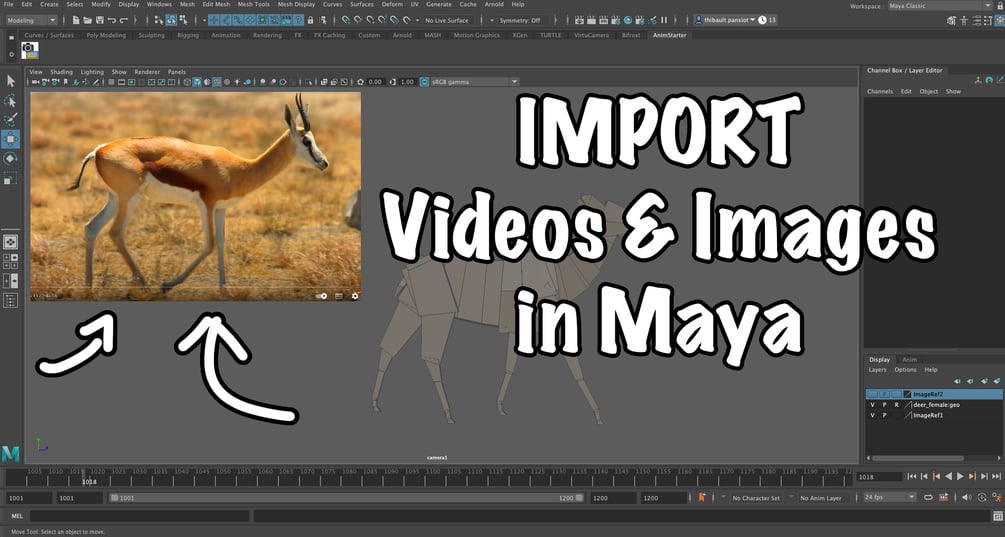Toggle playback P of deer_female:geo layer

pos(885,405)
